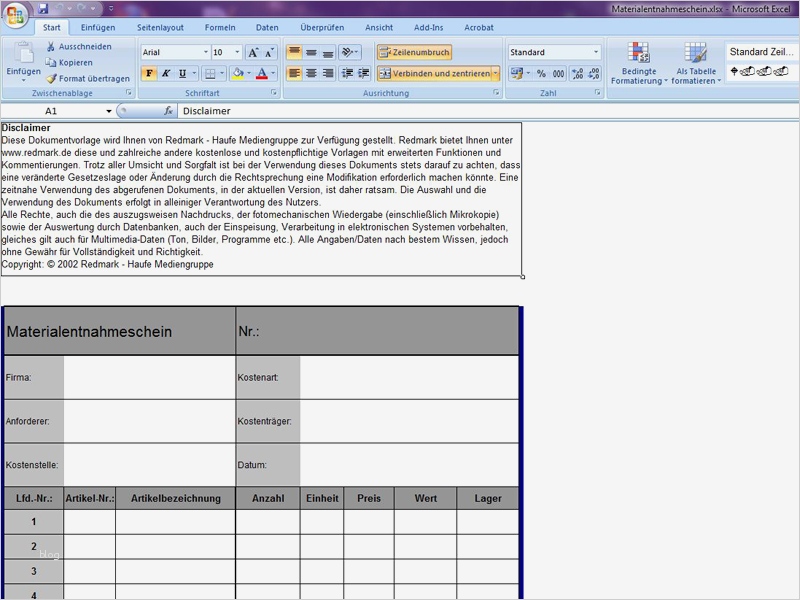
Task: Toggle Zeilenumbruch text wrapping
Action: click(414, 52)
